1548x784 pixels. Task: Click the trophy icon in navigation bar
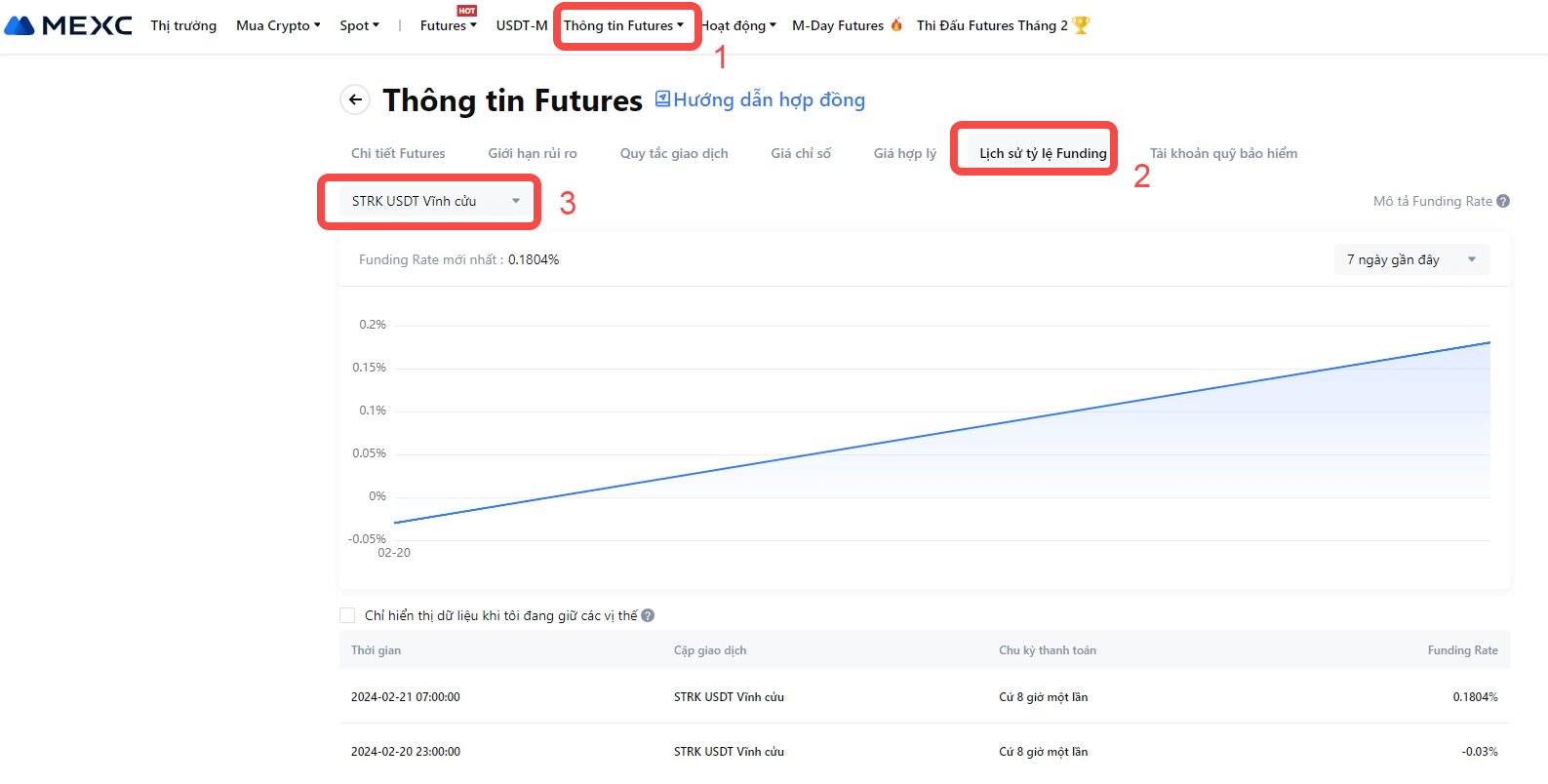[x=1081, y=25]
